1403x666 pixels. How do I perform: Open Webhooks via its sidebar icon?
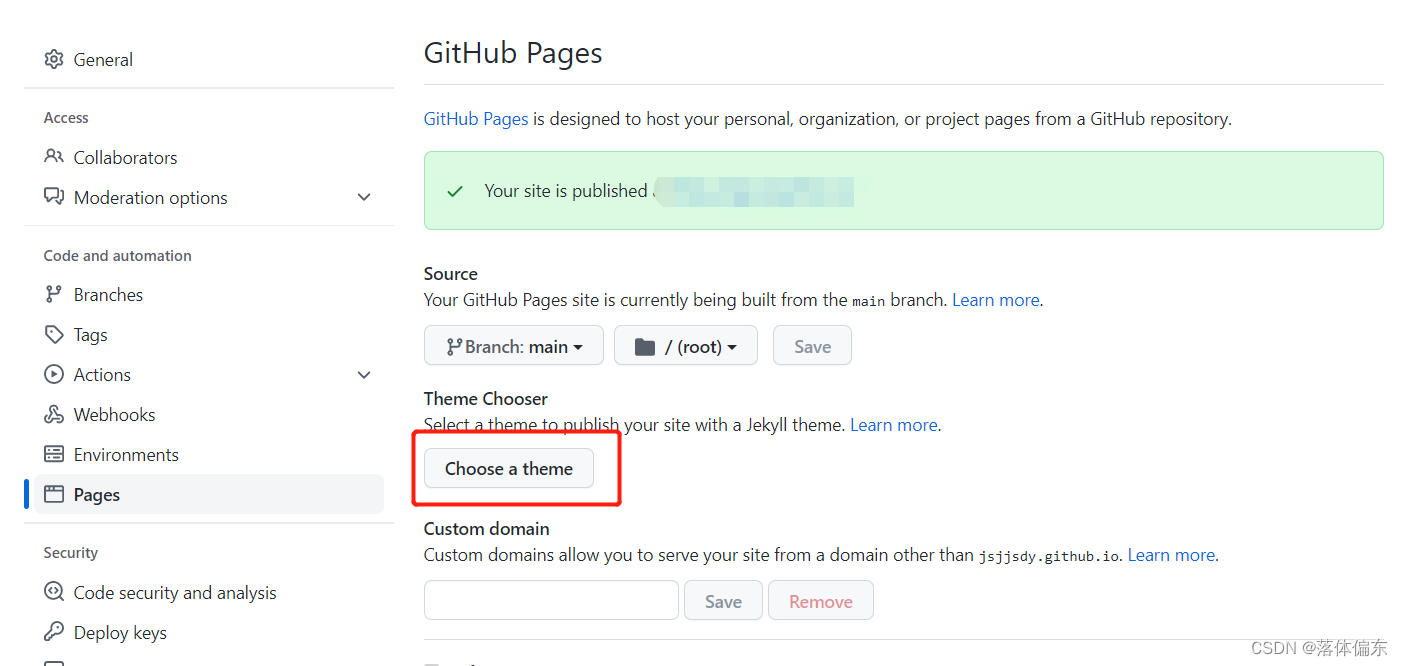(54, 414)
